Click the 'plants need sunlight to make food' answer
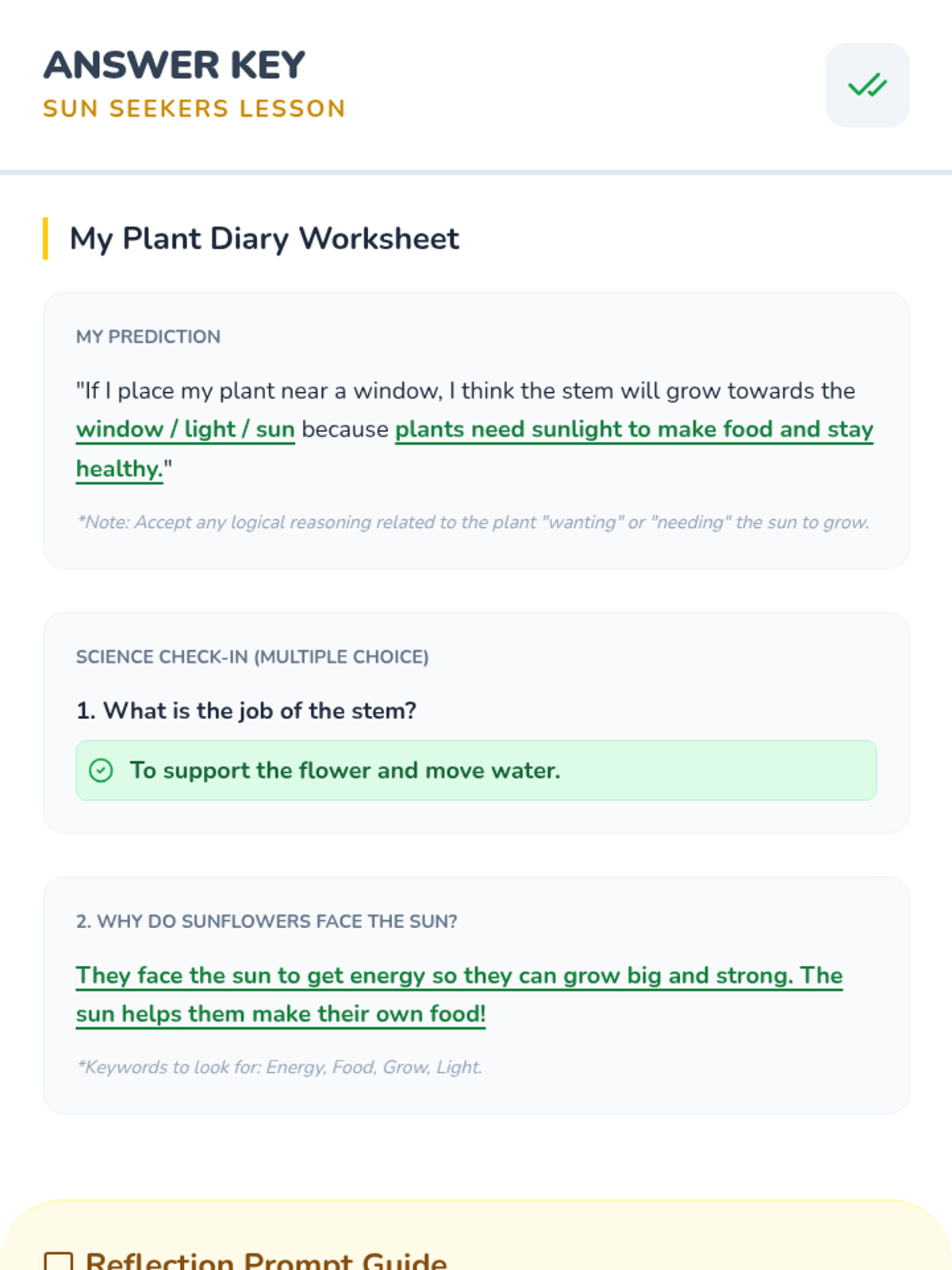Image resolution: width=952 pixels, height=1270 pixels. 633,429
